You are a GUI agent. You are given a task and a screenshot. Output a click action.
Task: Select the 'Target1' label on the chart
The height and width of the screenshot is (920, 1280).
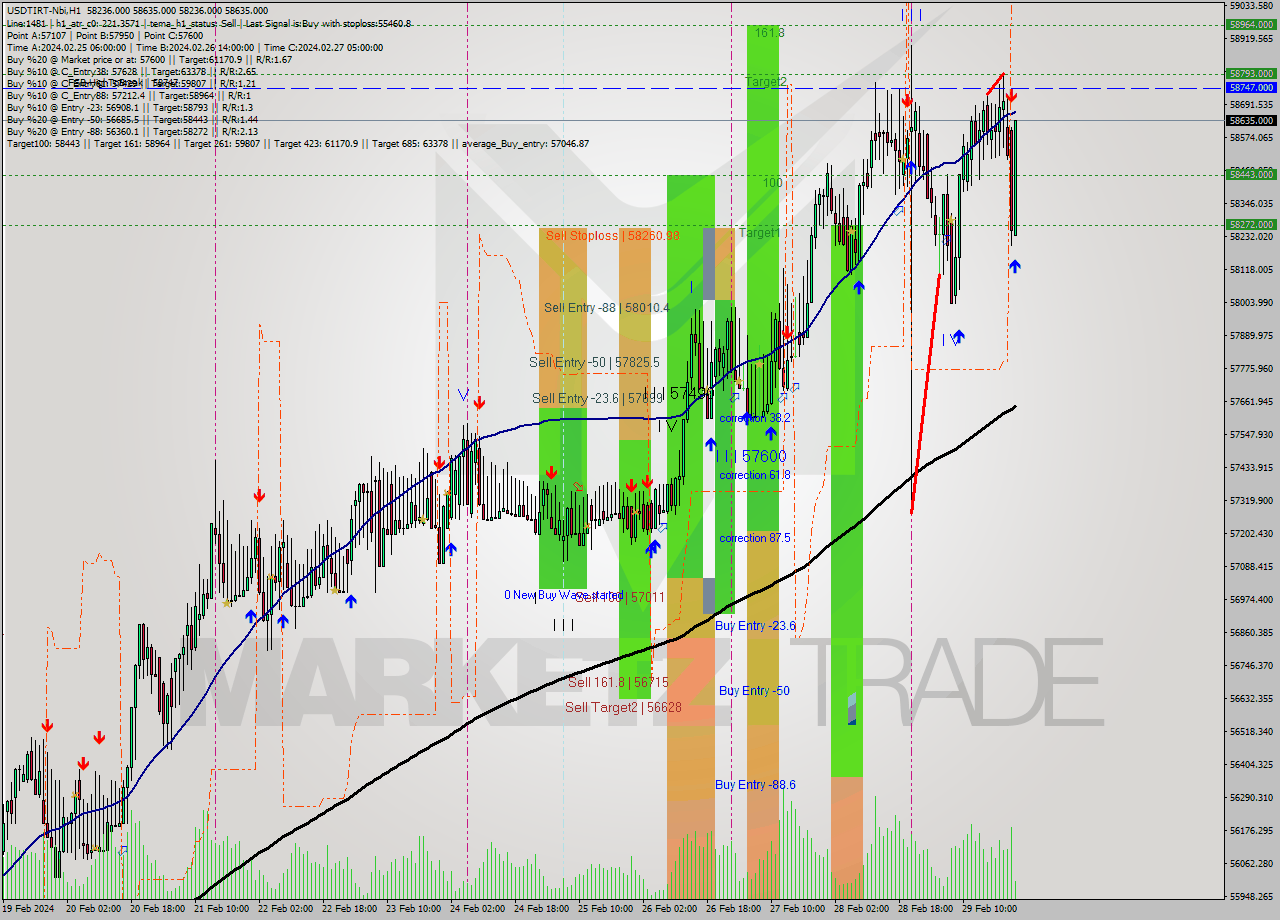coord(759,233)
